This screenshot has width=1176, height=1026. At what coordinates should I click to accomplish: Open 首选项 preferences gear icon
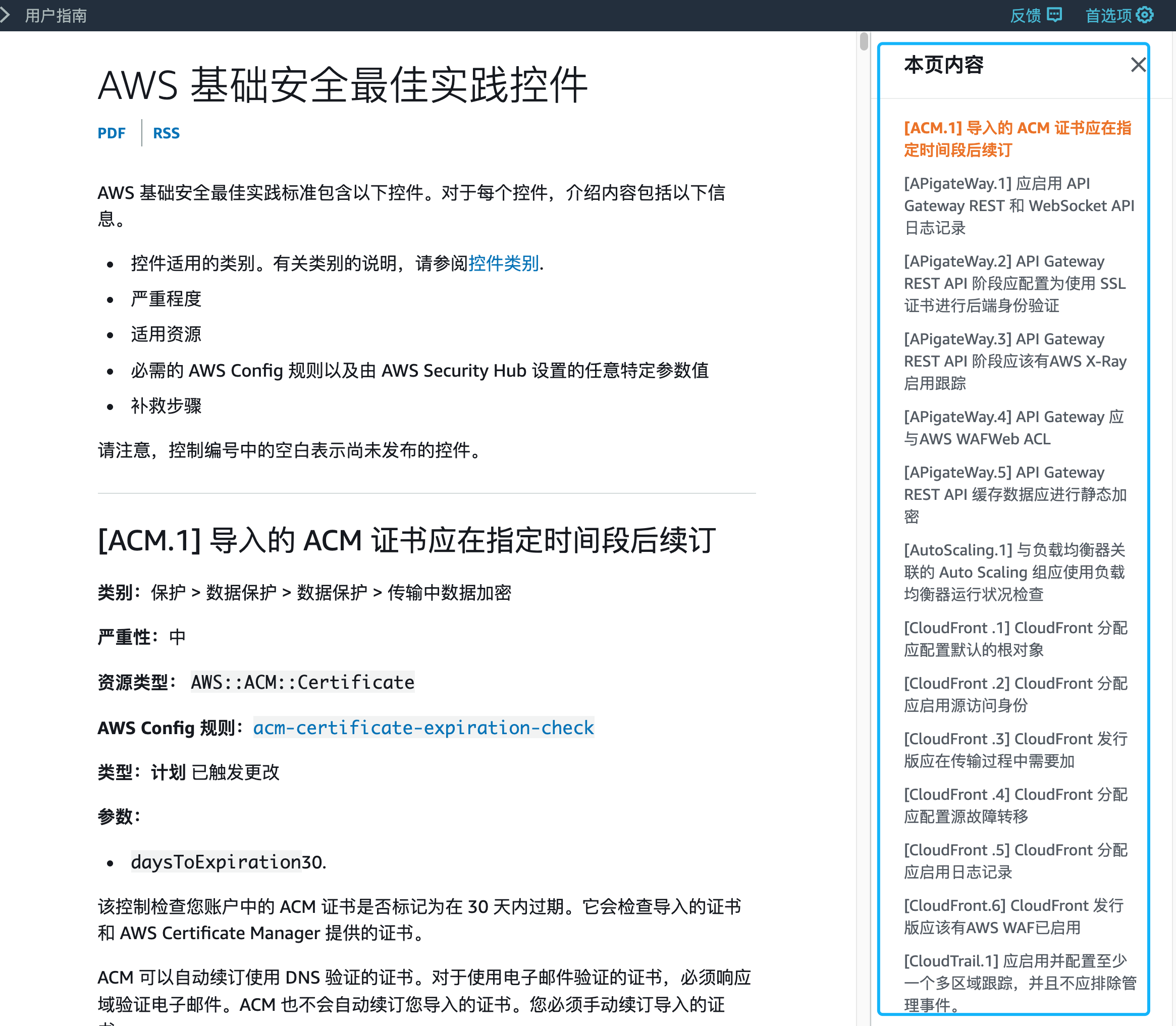(x=1145, y=15)
